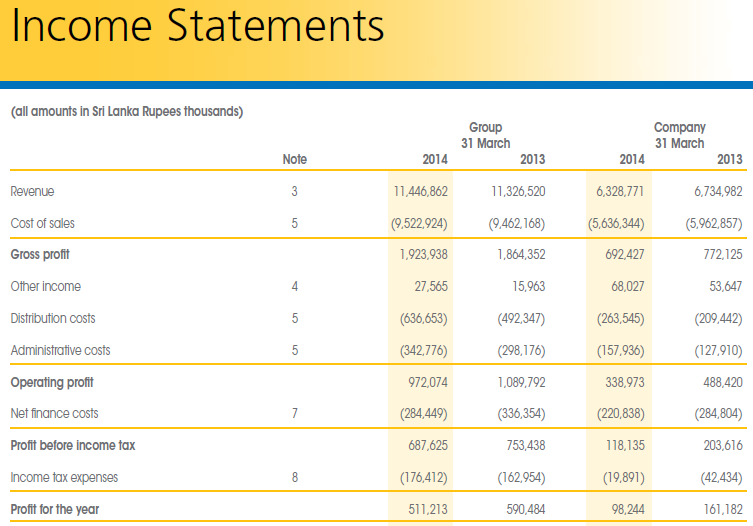Screen dimensions: 753x526
Task: Select the Company 31 March column heading
Action: [x=679, y=135]
